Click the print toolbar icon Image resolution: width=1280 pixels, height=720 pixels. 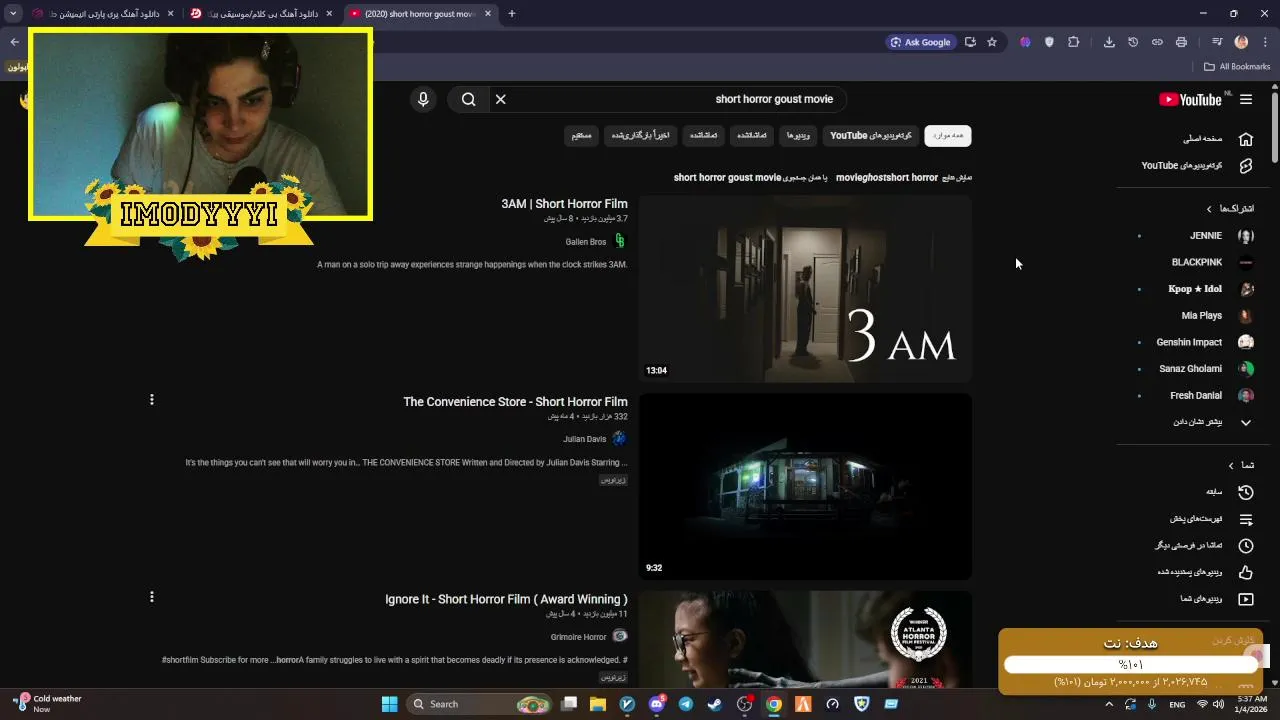pos(1181,42)
